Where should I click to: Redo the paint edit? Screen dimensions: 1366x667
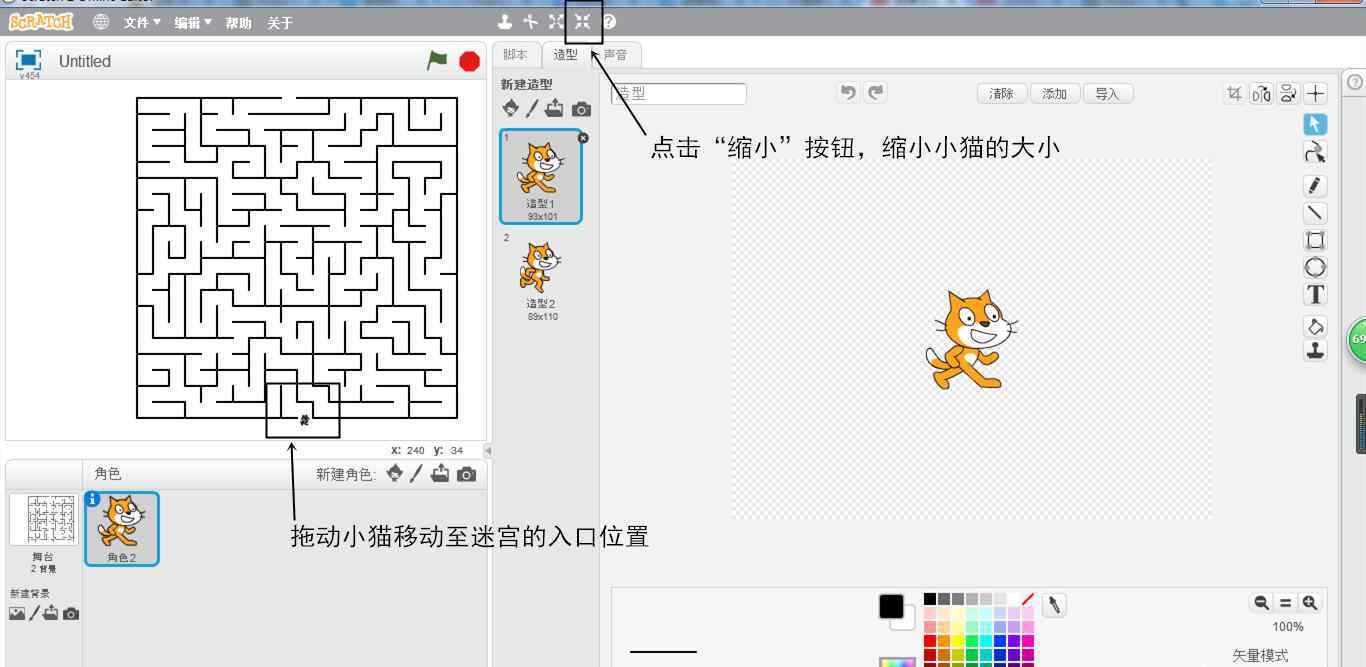[876, 93]
